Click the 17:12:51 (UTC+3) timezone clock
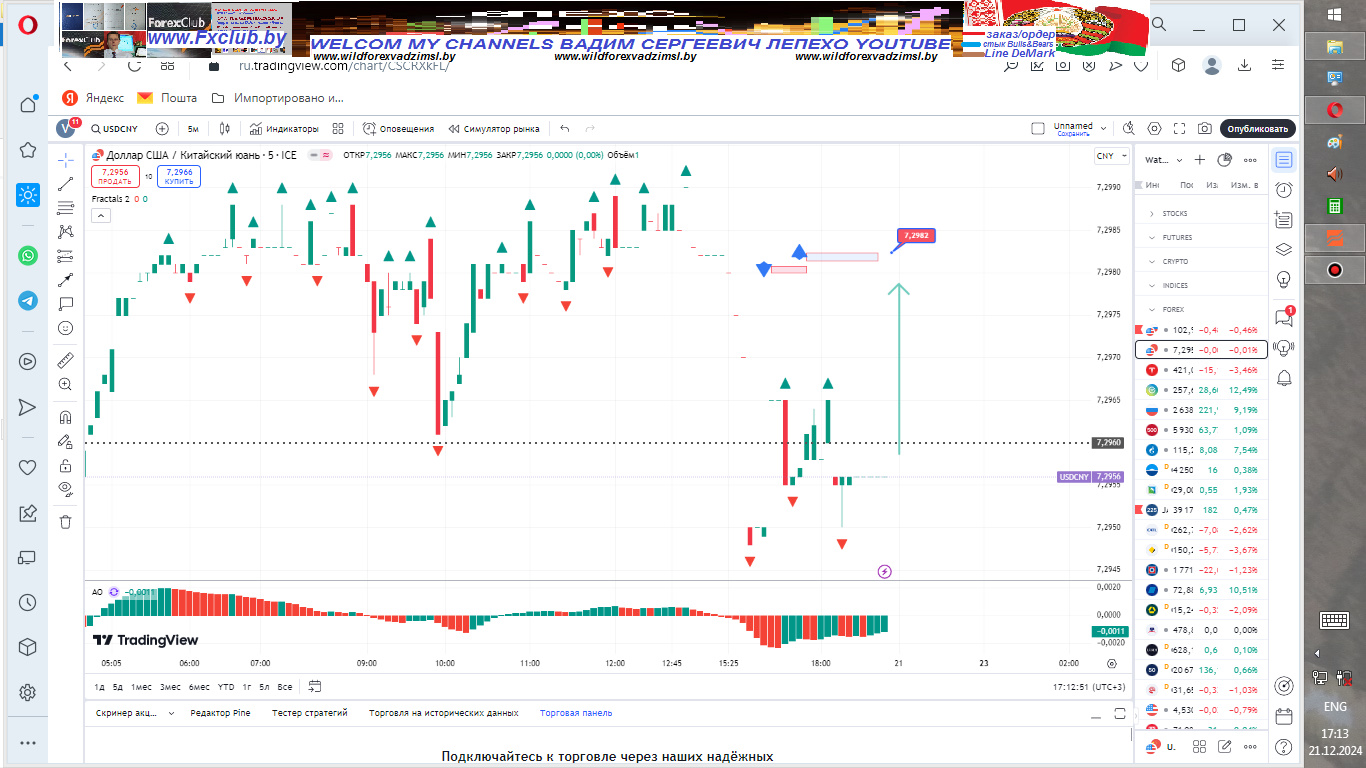This screenshot has height=768, width=1366. (x=1089, y=687)
